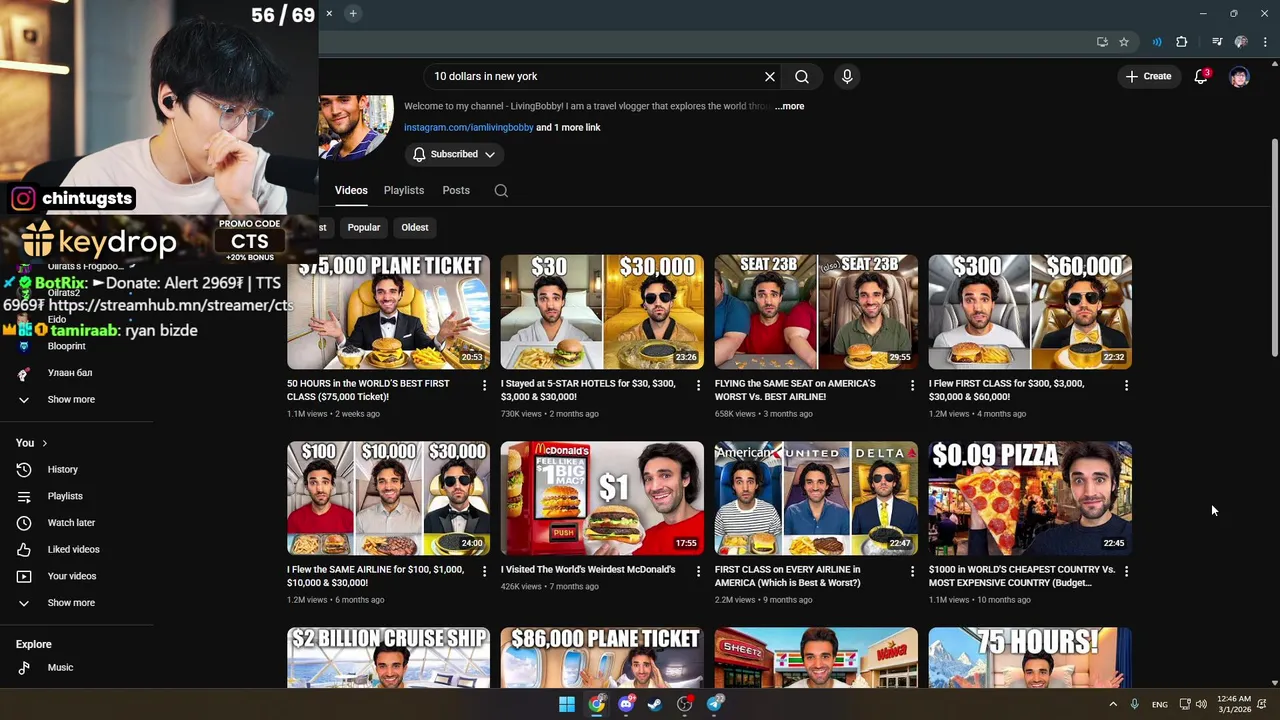Open title 'I Visited The World's Weirdest McDonald's'
This screenshot has width=1280, height=720.
pyautogui.click(x=588, y=570)
